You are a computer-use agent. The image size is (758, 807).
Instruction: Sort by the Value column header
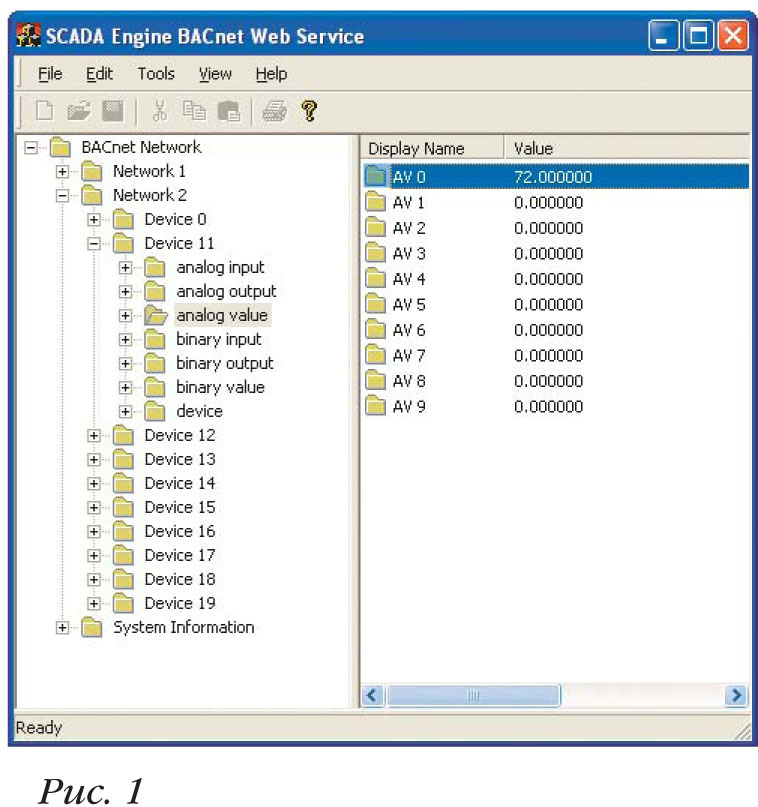[626, 148]
